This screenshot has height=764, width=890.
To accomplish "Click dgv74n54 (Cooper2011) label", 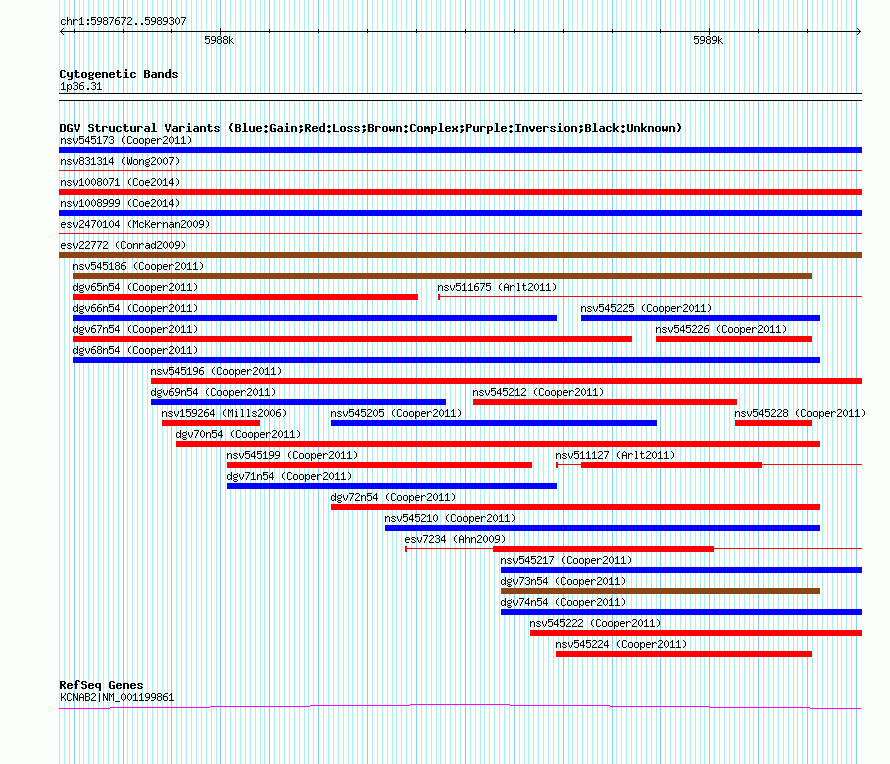I will click(564, 602).
